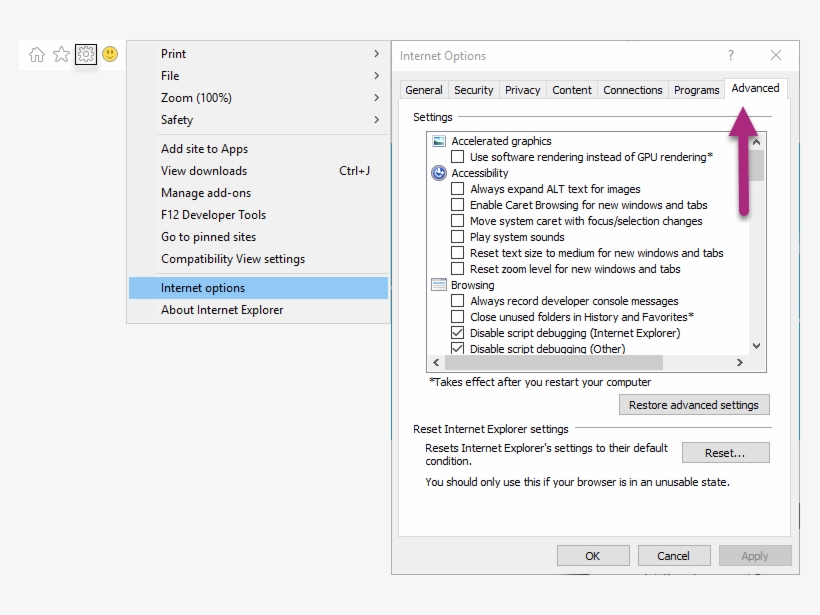
Task: Open About Internet Explorer
Action: tap(258, 310)
